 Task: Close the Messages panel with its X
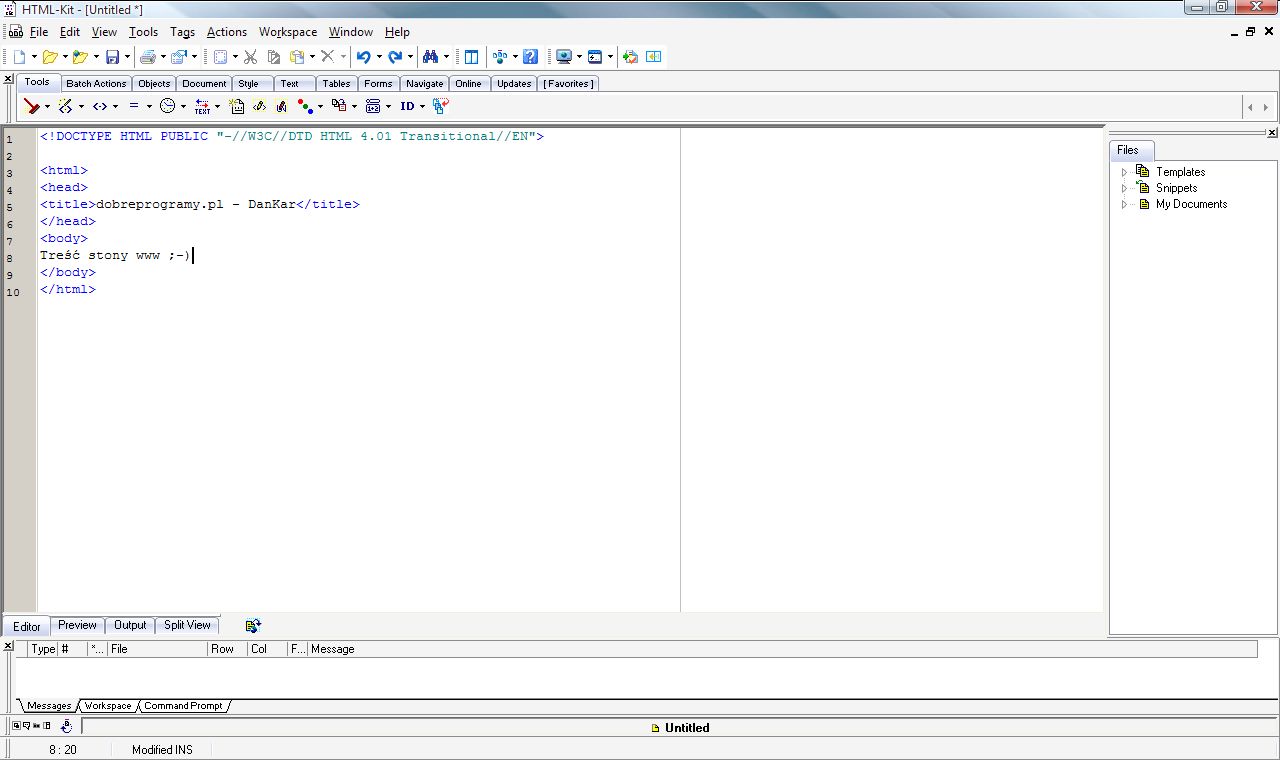pos(9,643)
